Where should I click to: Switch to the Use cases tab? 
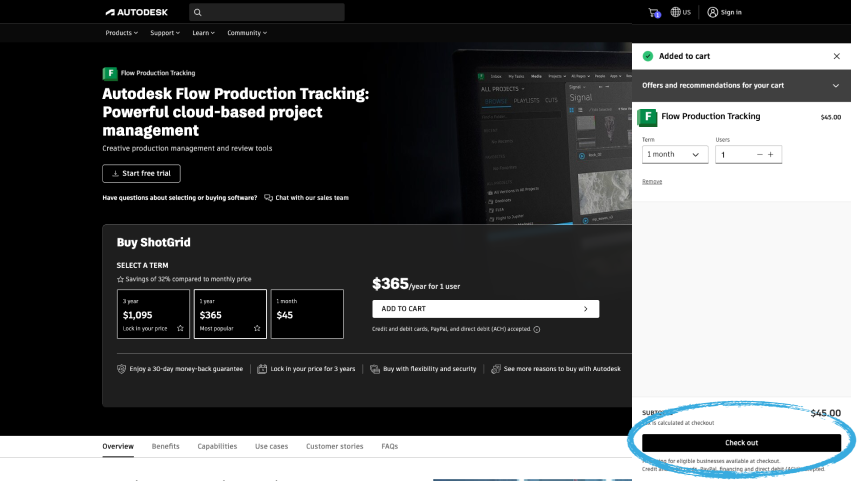tap(271, 447)
